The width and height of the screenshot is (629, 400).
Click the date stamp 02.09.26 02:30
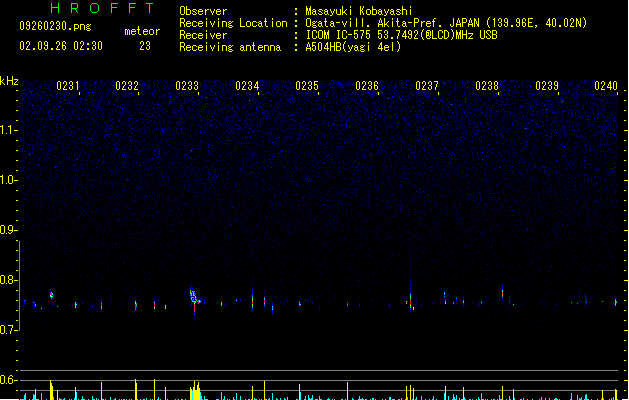click(61, 46)
